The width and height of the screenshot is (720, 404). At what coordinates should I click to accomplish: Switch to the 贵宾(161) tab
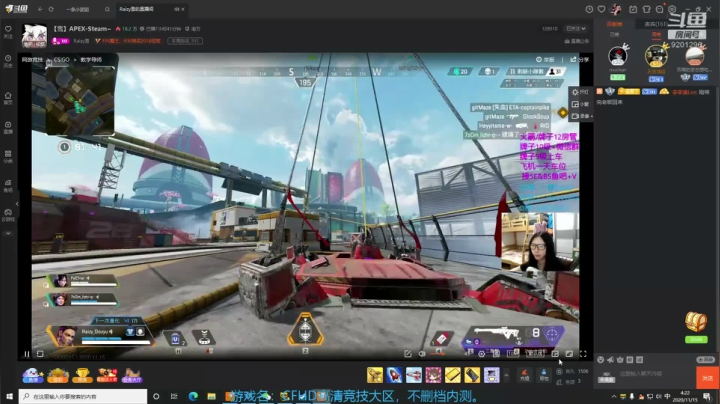pyautogui.click(x=655, y=24)
